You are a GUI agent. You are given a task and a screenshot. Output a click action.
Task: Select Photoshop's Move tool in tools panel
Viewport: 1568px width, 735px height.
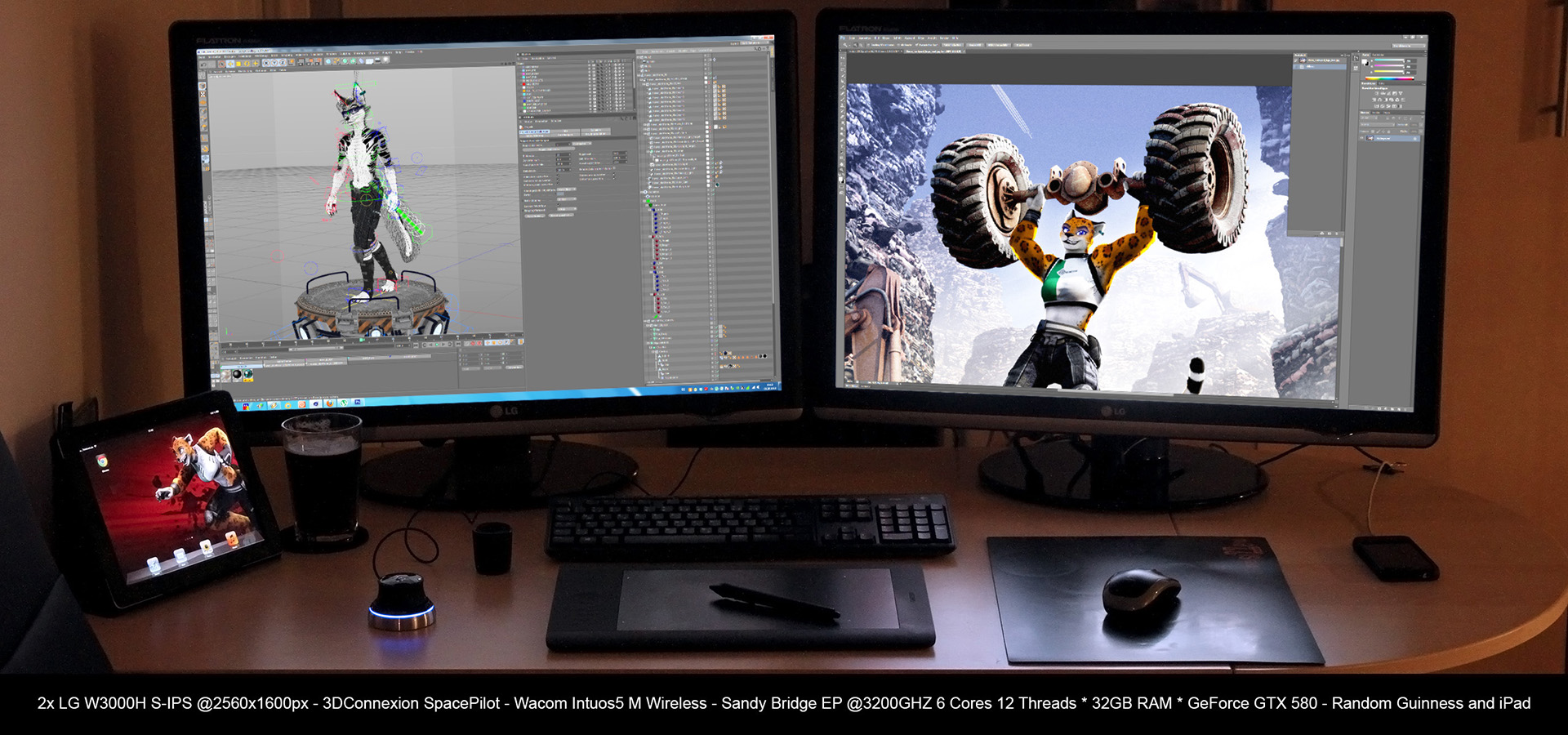pyautogui.click(x=843, y=58)
